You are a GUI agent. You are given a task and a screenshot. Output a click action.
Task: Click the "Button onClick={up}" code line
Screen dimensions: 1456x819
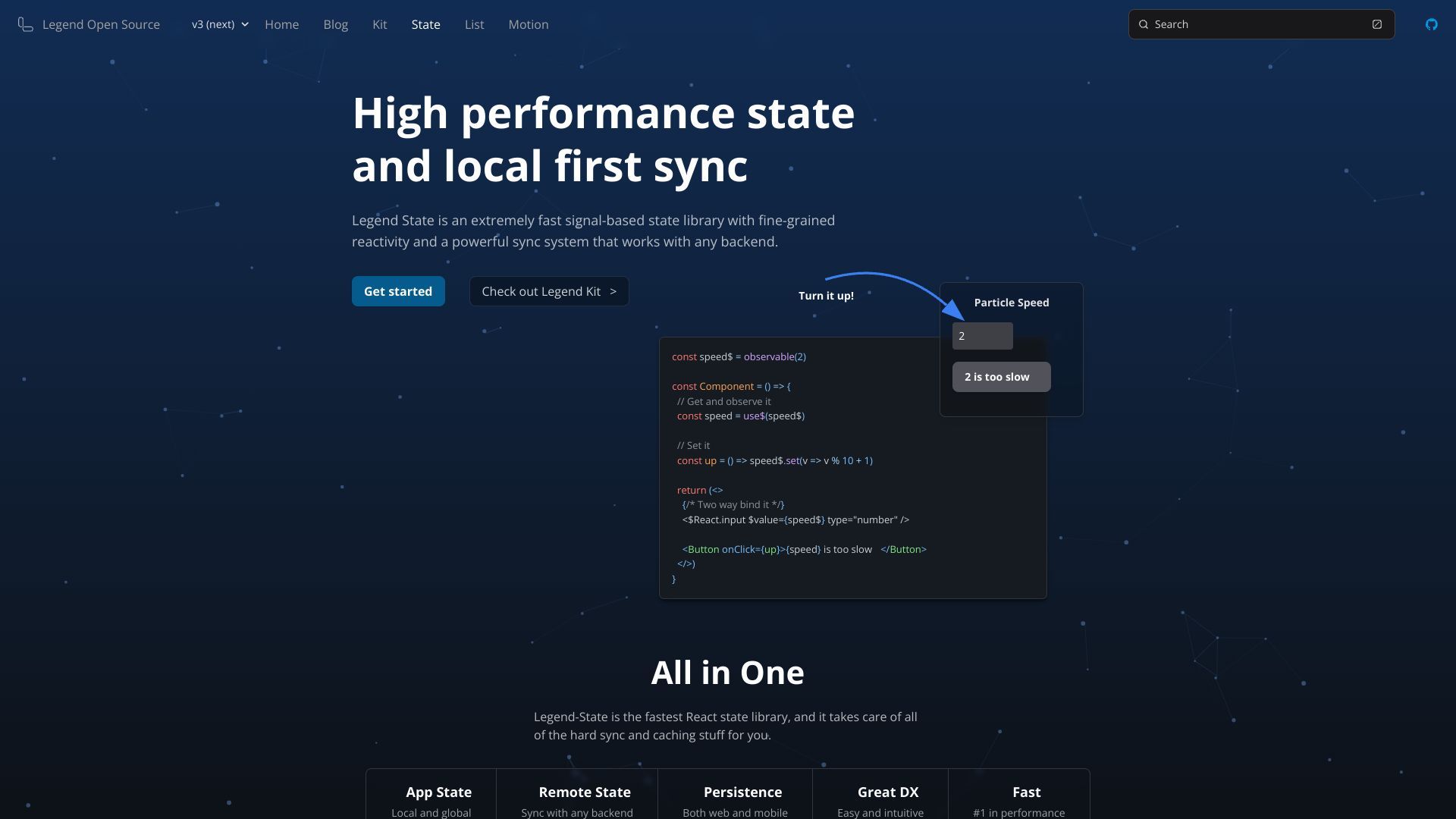point(804,549)
